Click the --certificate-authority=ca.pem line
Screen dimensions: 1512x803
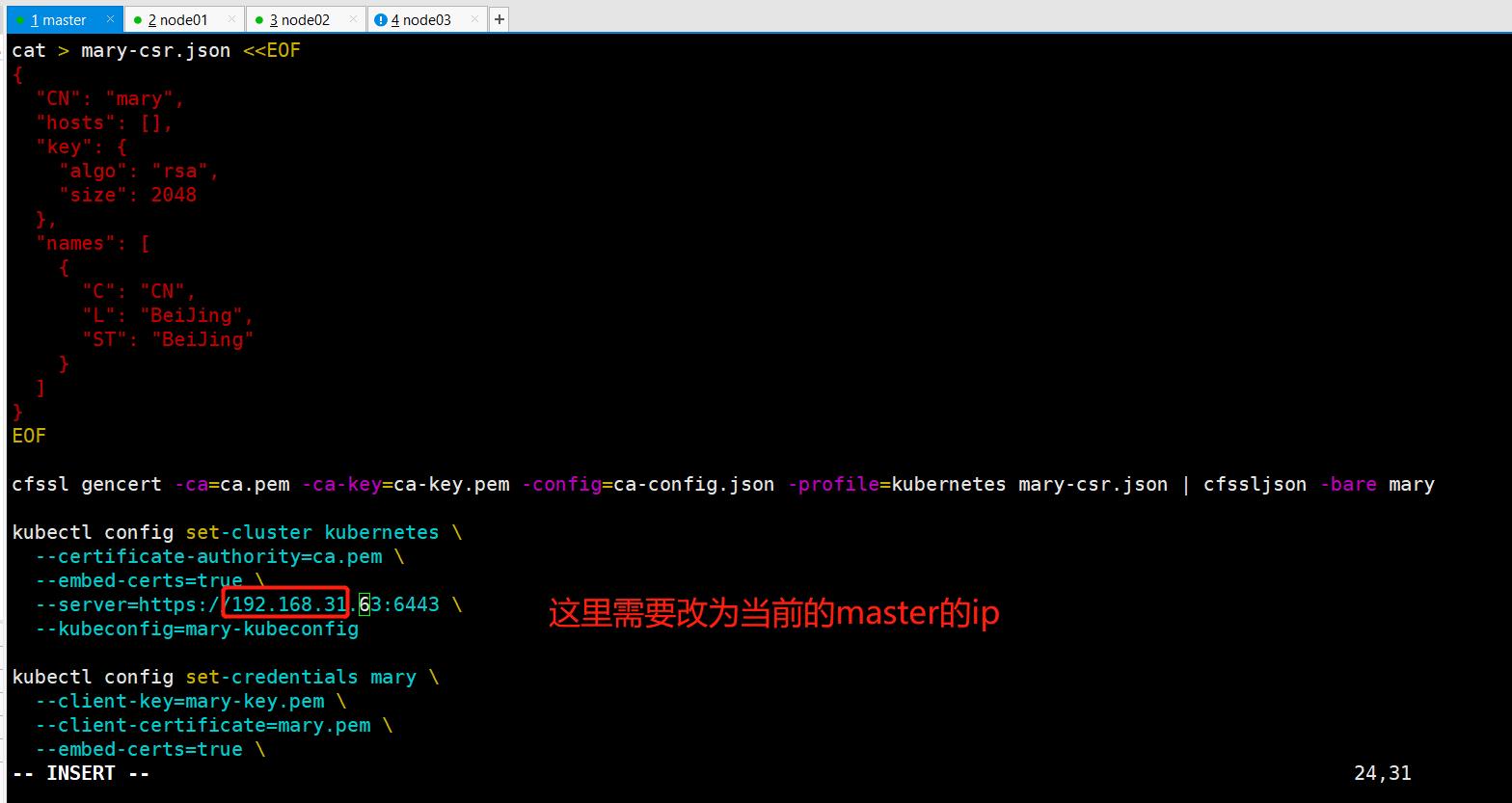[220, 556]
